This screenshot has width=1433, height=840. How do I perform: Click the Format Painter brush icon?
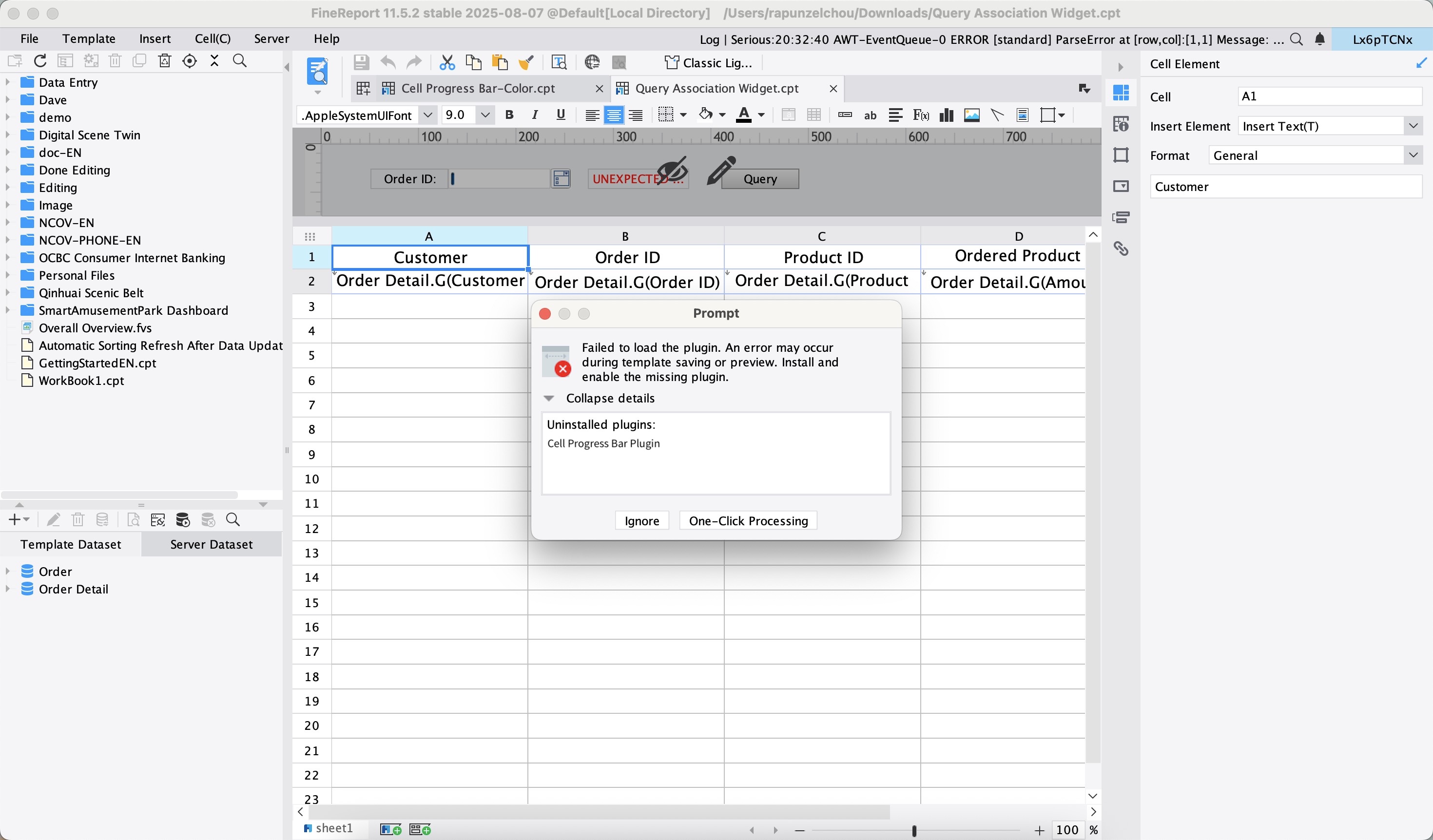pos(526,62)
